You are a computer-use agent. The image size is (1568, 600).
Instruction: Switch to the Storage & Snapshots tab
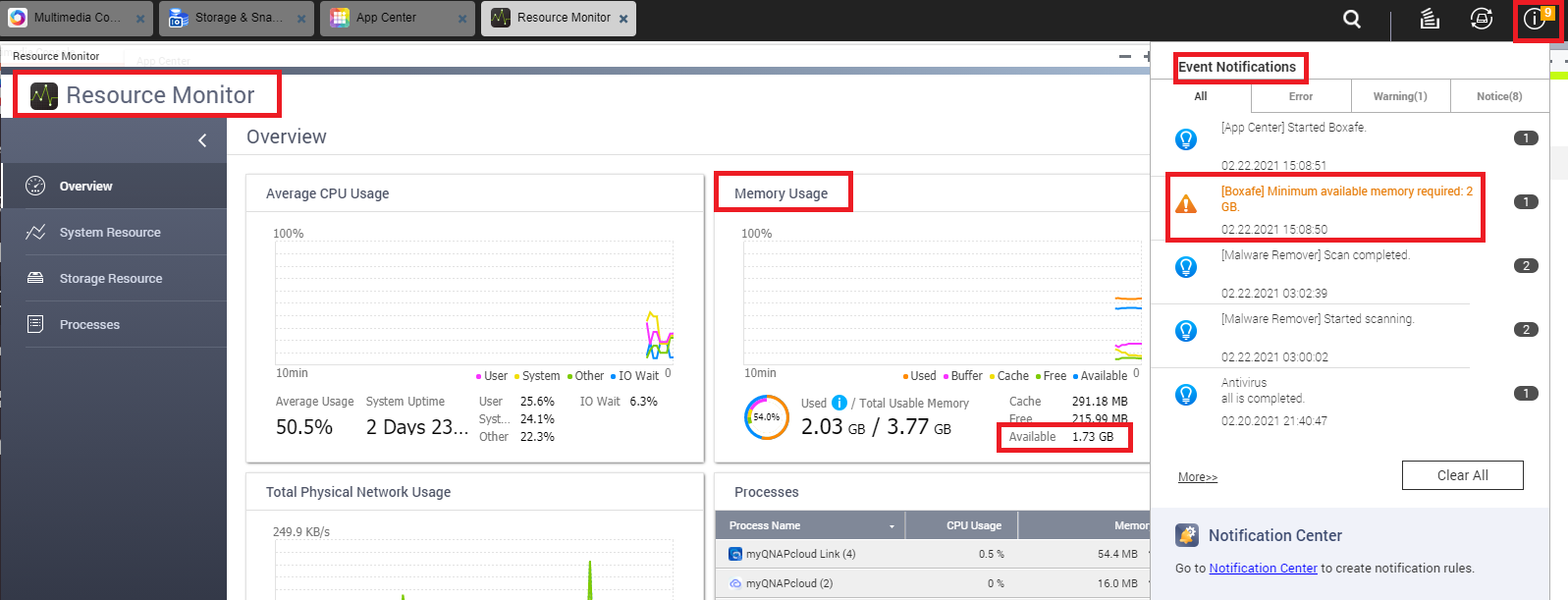(x=238, y=18)
